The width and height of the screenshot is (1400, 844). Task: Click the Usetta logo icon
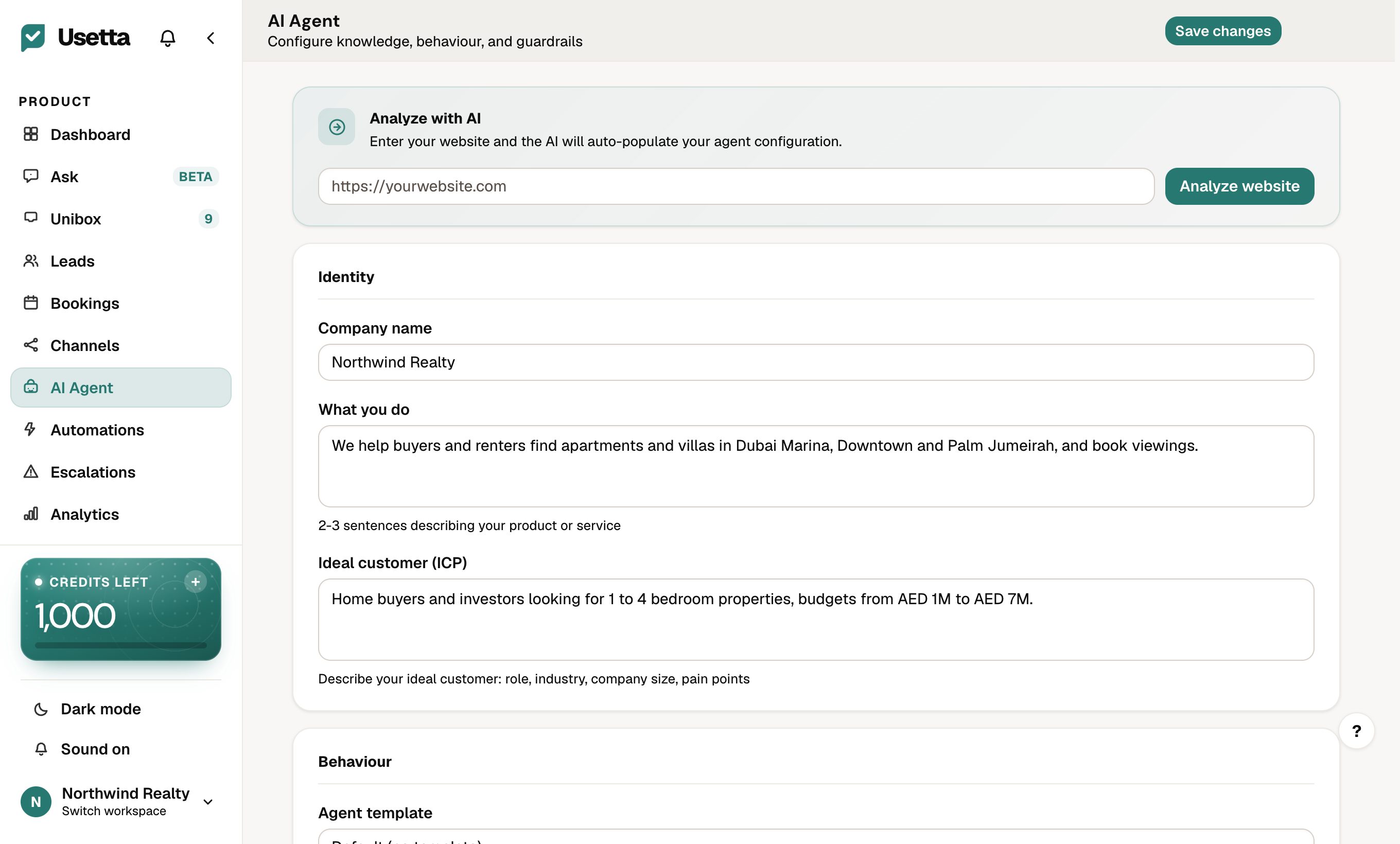(33, 38)
